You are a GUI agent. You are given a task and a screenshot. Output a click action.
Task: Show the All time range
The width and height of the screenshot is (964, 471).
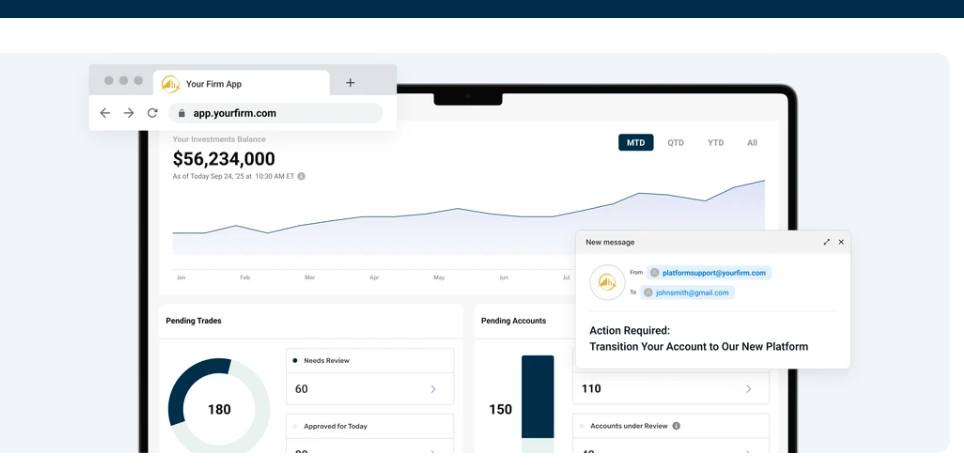(752, 143)
